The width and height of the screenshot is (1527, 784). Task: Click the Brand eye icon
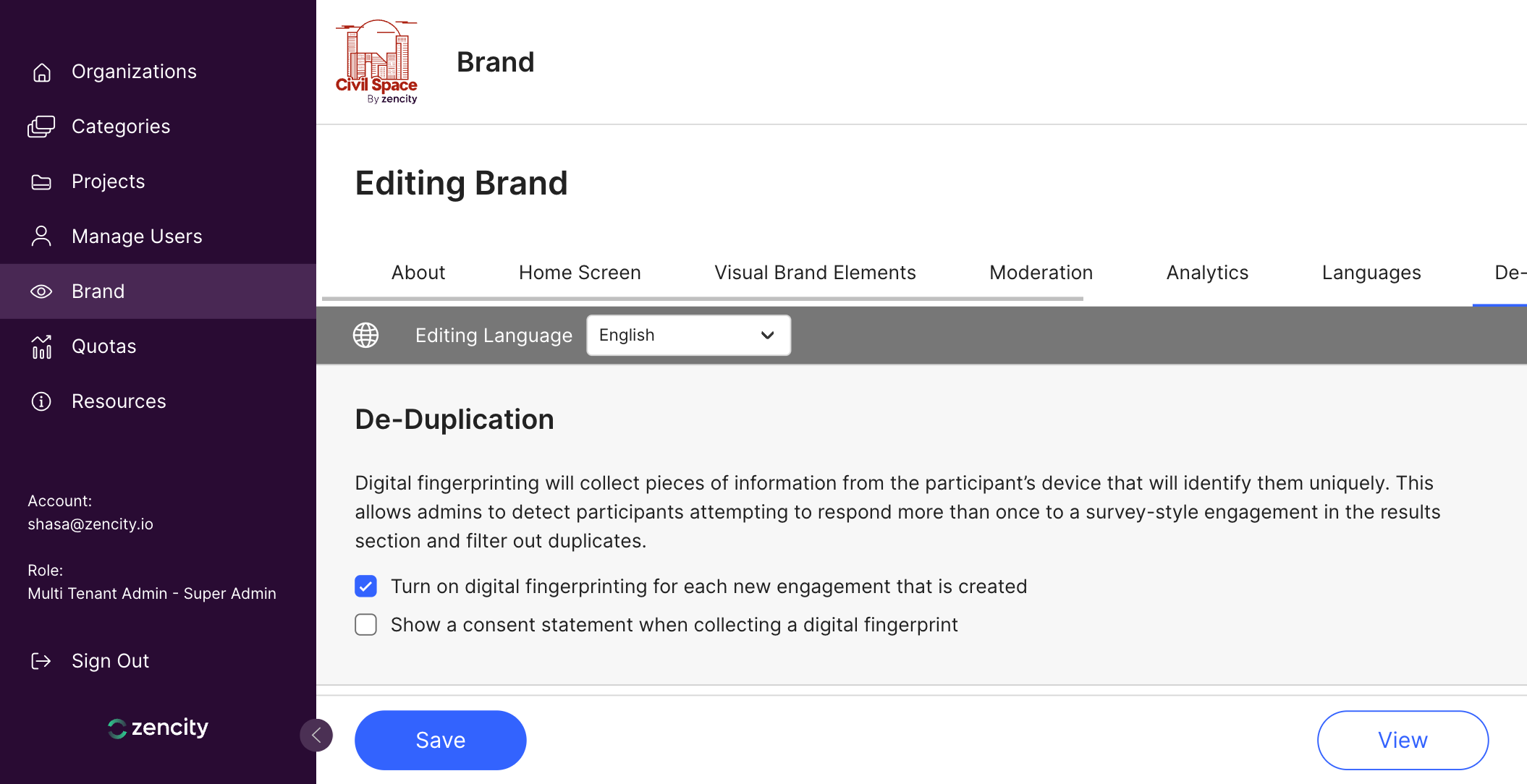coord(41,291)
